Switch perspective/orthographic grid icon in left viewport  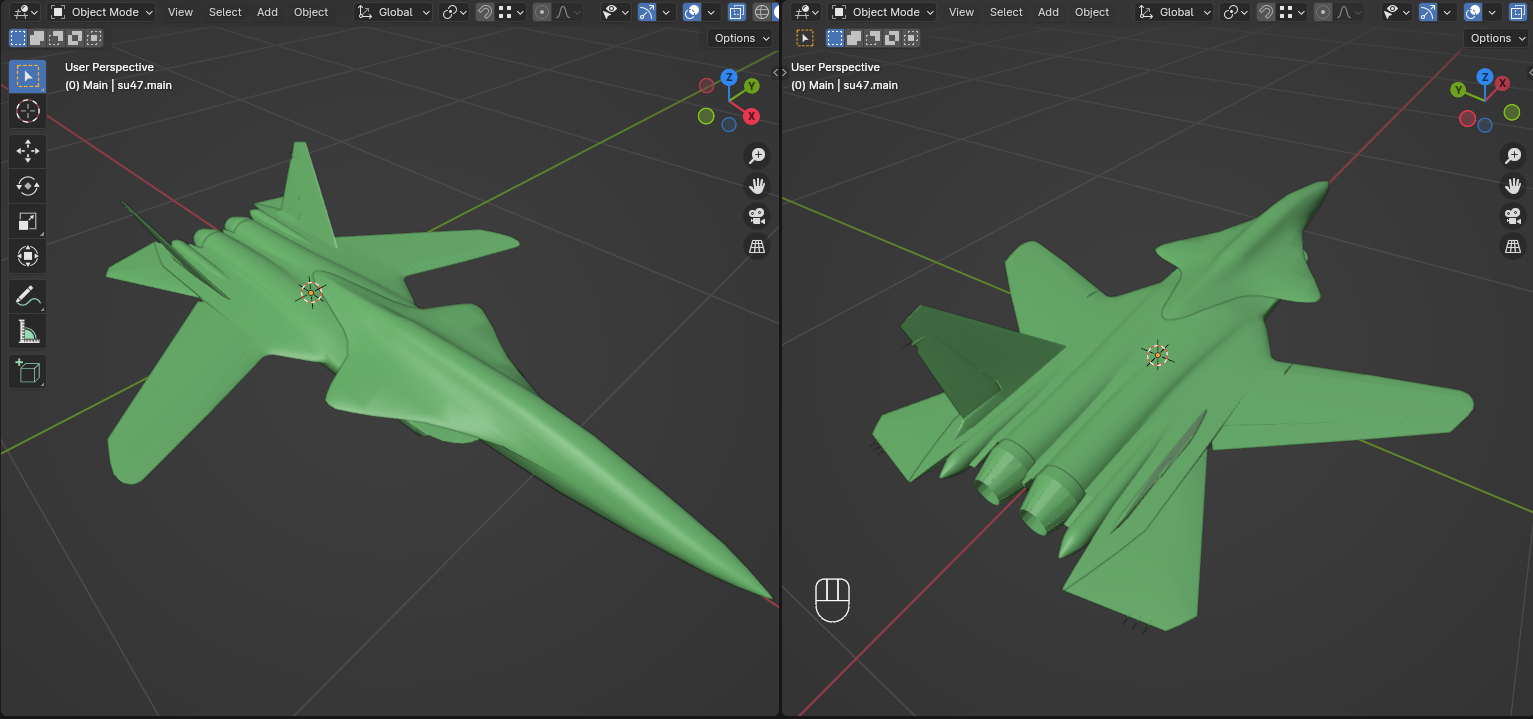click(757, 246)
